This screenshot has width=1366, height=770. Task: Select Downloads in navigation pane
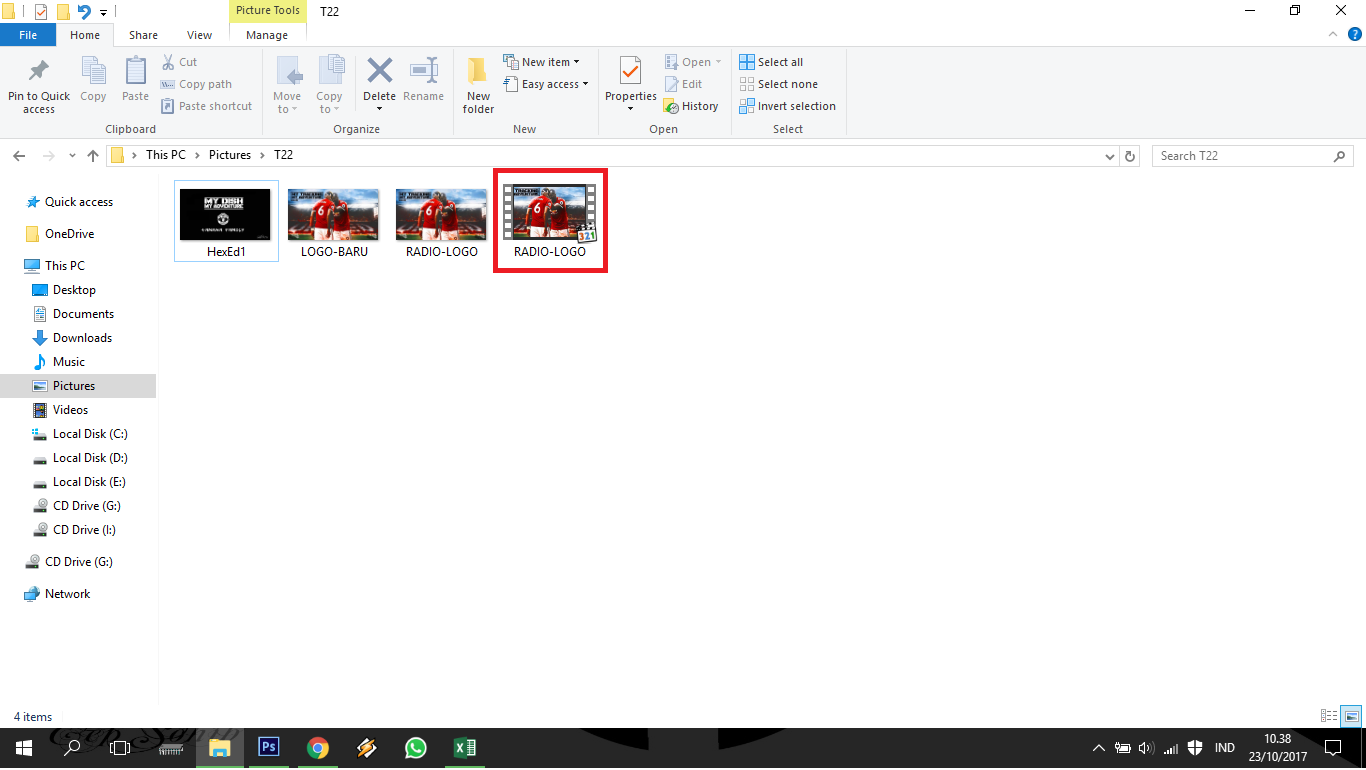click(82, 338)
